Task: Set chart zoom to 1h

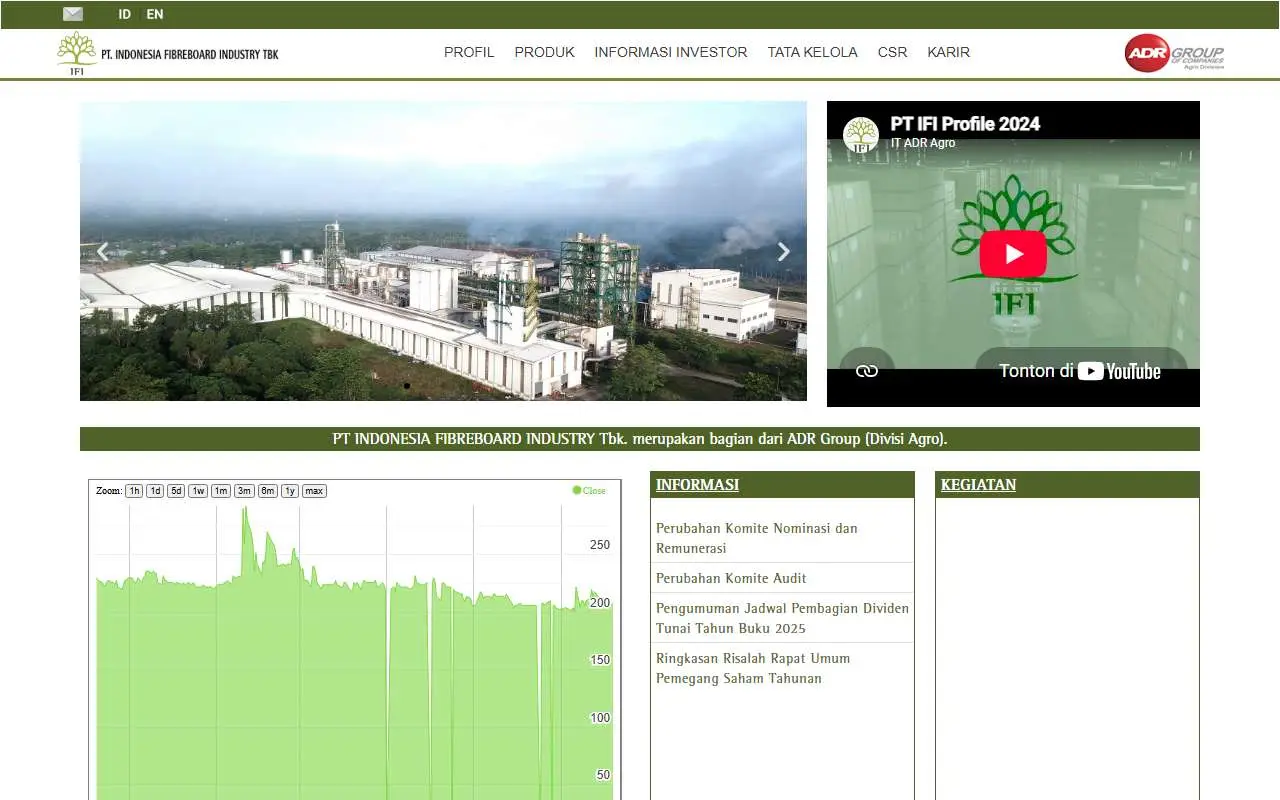Action: [x=134, y=491]
